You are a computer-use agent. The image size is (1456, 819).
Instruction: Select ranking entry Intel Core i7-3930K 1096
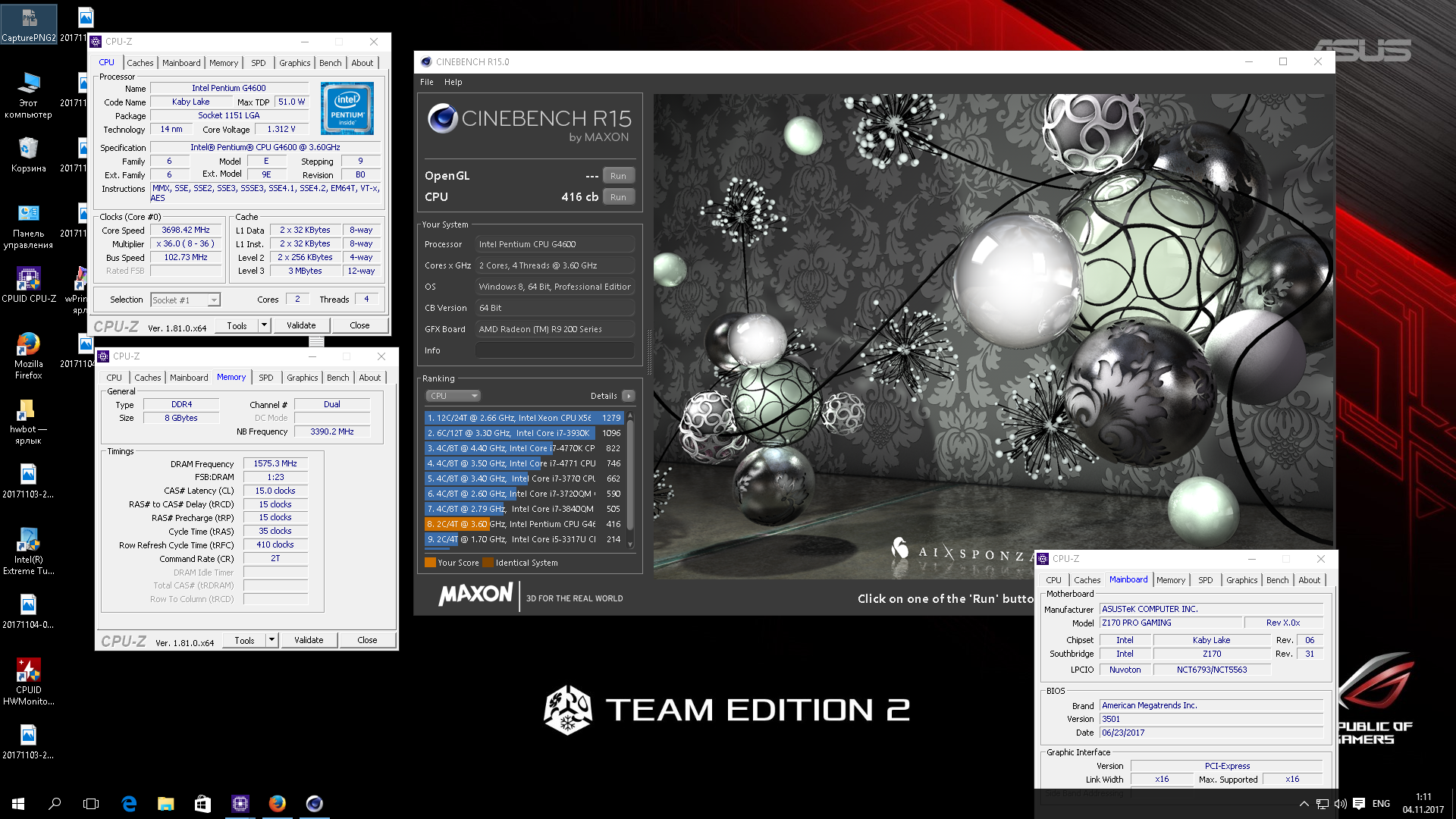pos(523,433)
